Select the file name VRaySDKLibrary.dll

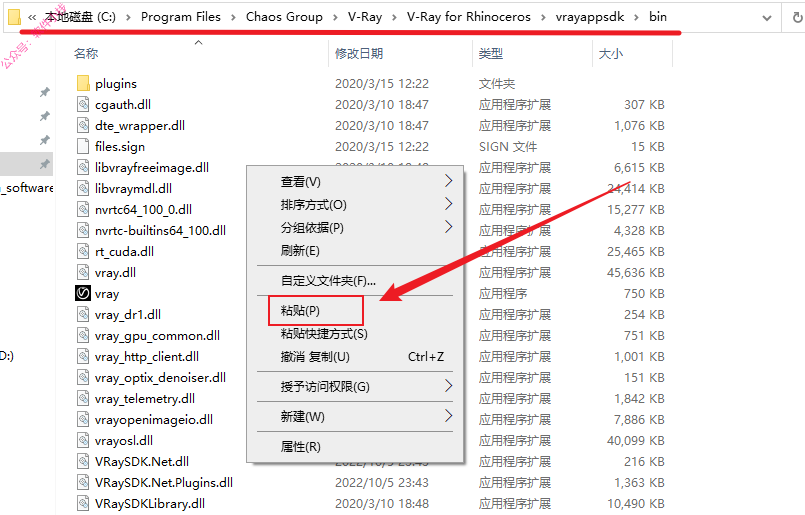150,504
